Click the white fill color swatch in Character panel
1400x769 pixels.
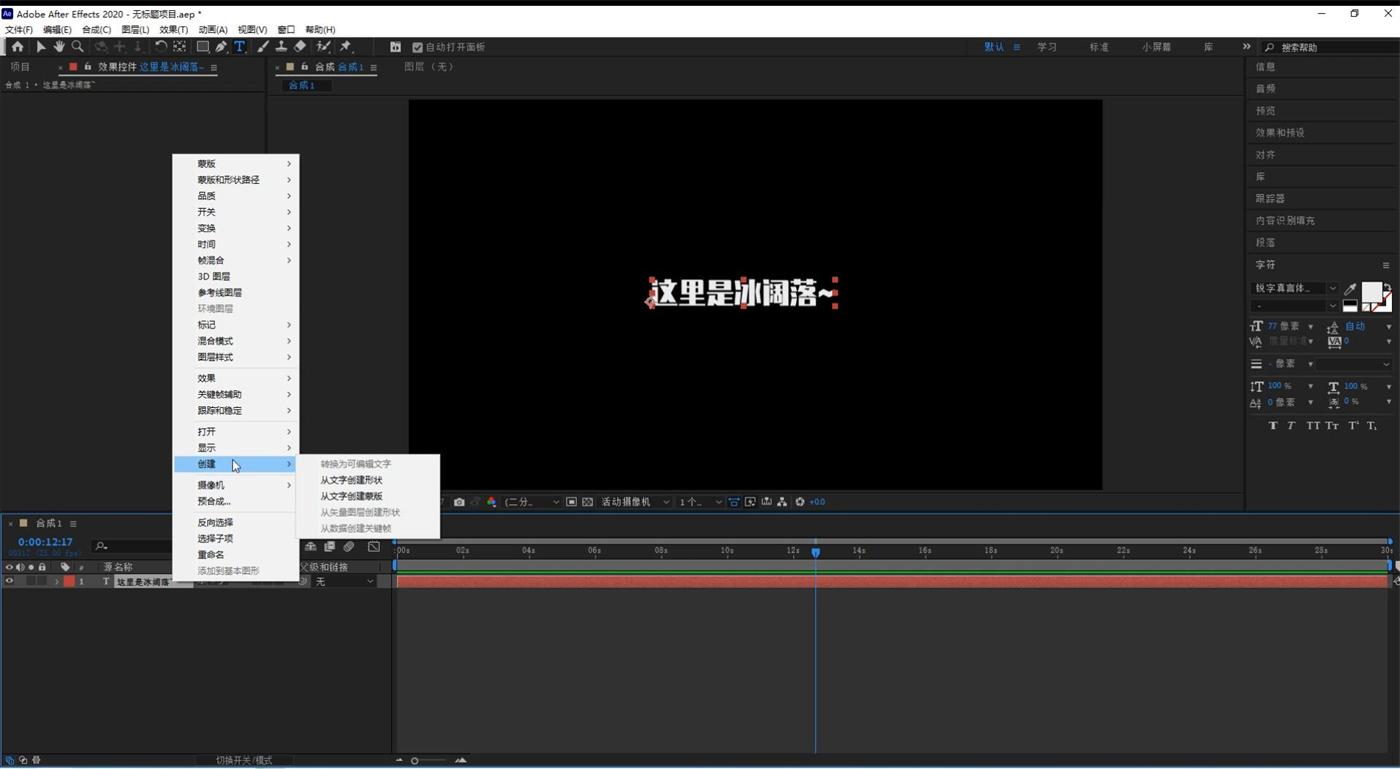click(x=1373, y=291)
